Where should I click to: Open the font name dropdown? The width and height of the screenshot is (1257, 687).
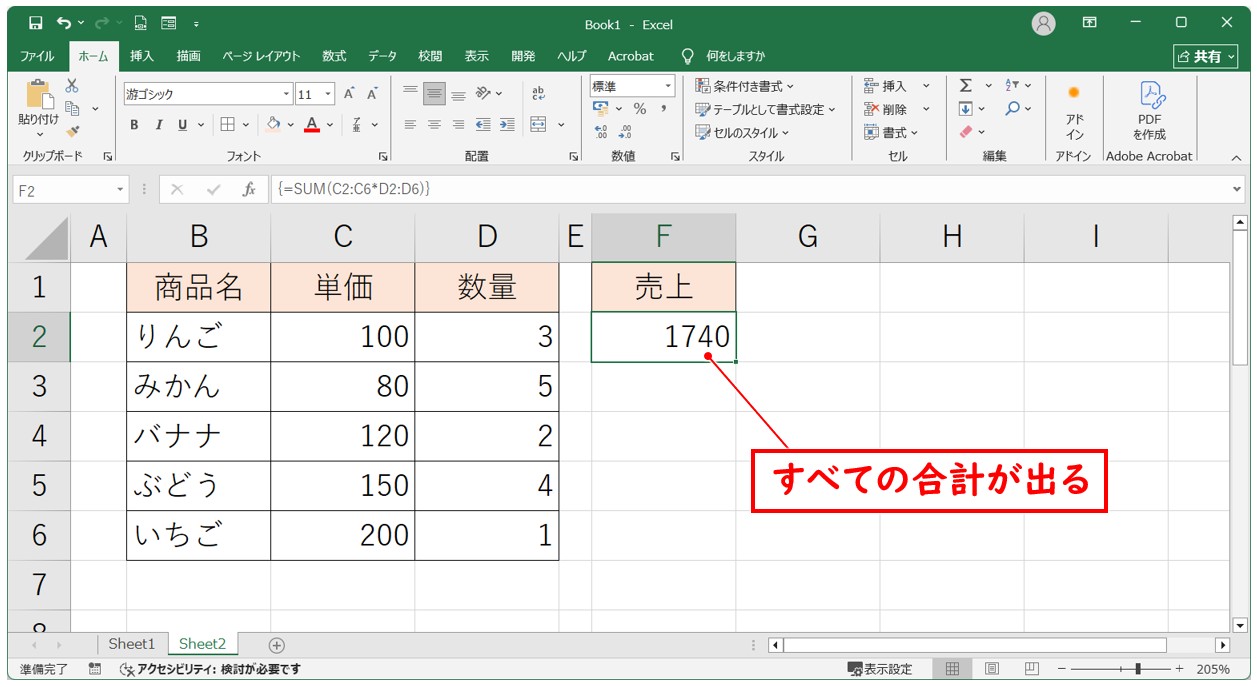click(286, 94)
